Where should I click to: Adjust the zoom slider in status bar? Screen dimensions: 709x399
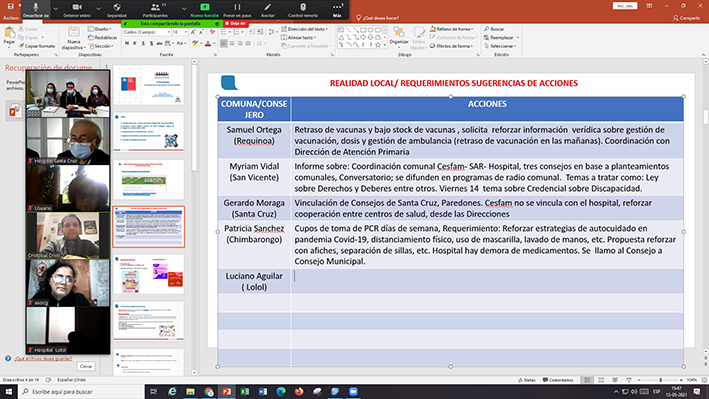click(660, 380)
